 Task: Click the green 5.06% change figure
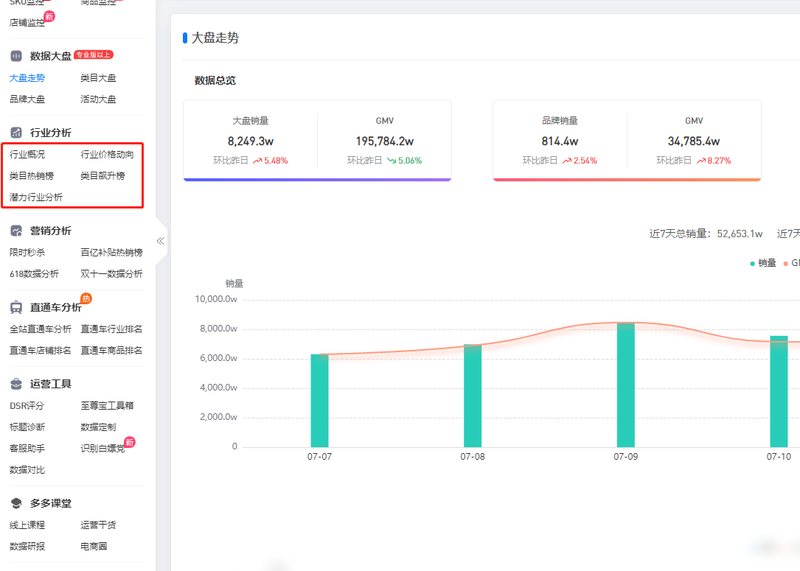pos(410,161)
